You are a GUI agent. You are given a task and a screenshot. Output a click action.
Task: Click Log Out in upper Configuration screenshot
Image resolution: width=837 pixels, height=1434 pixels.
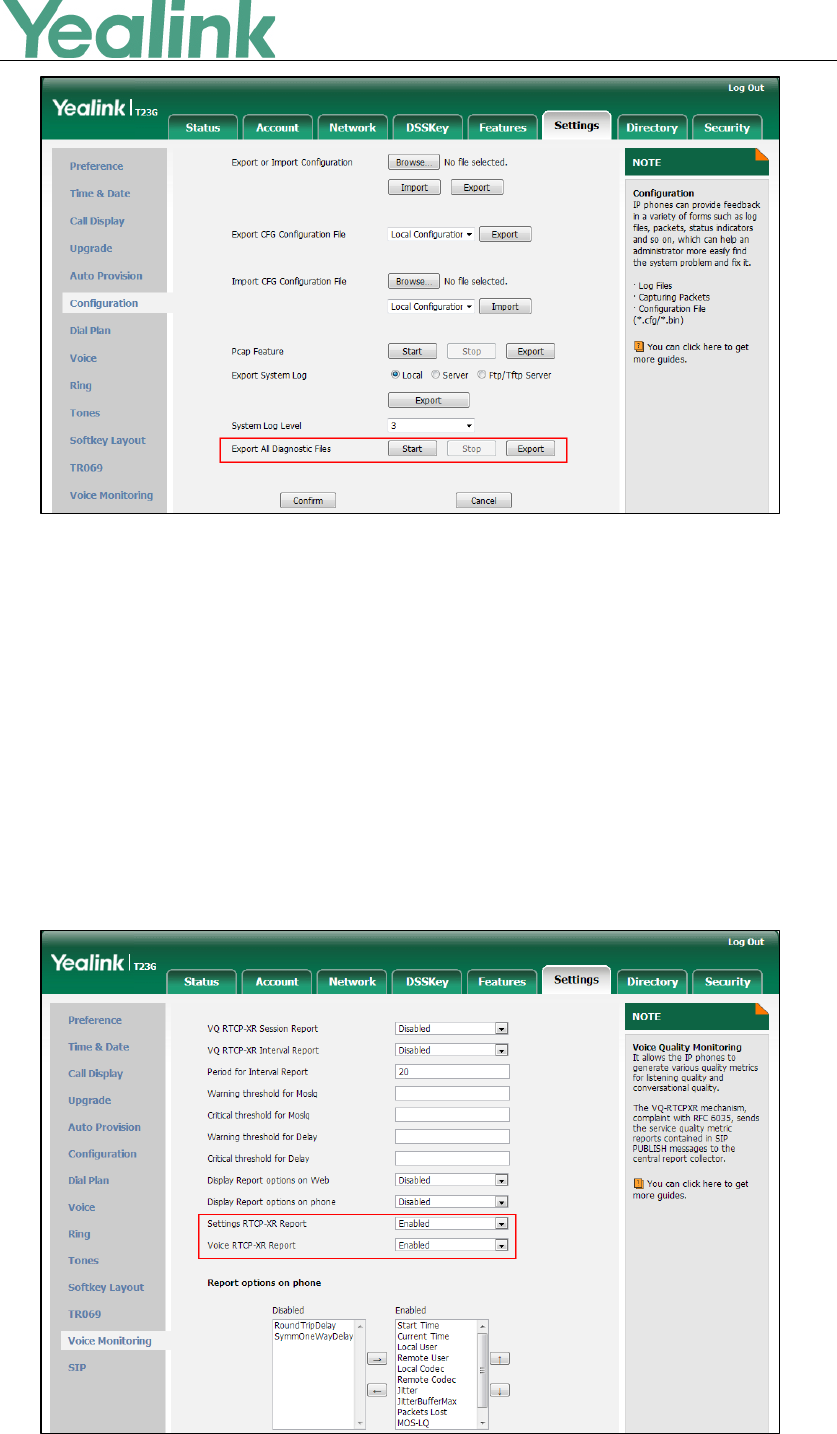[x=746, y=88]
